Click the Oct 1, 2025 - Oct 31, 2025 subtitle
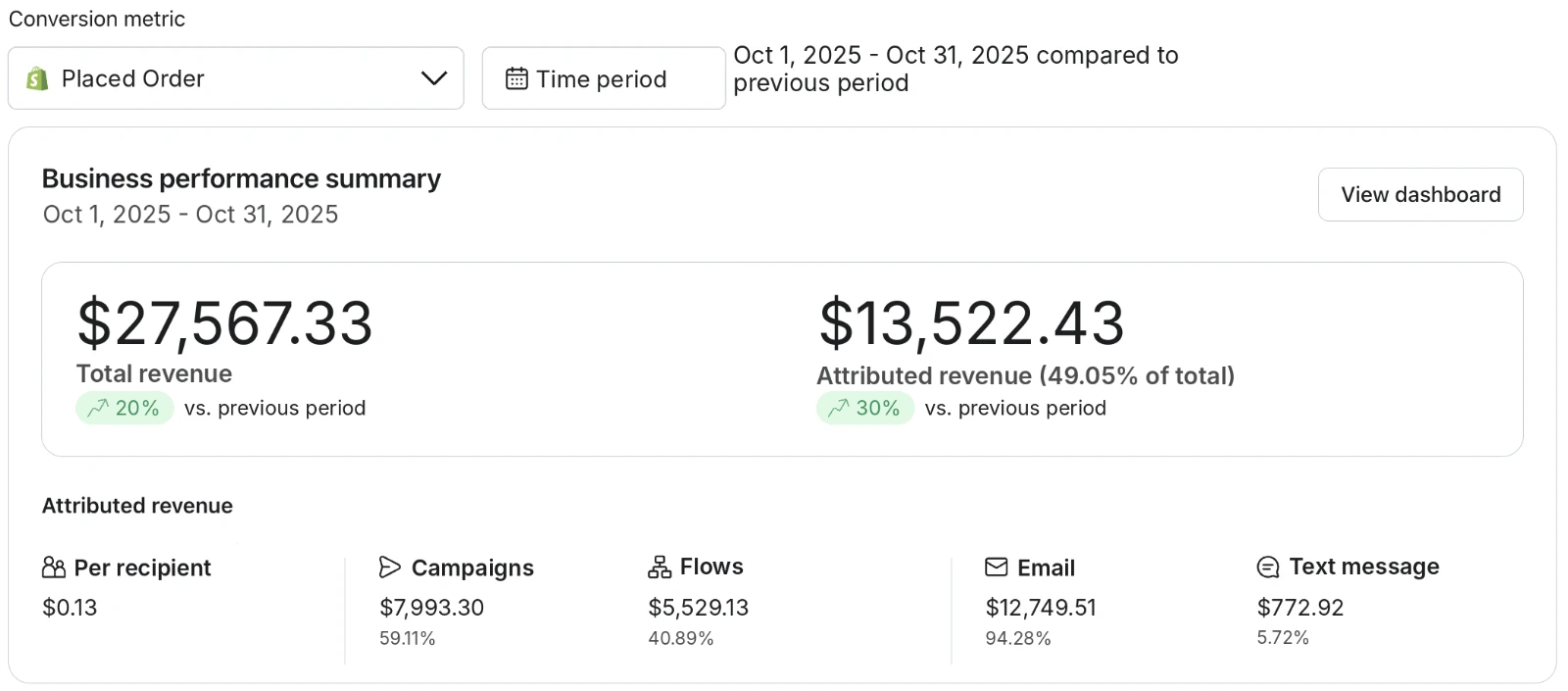Screen dimensions: 1568x691 tap(190, 214)
